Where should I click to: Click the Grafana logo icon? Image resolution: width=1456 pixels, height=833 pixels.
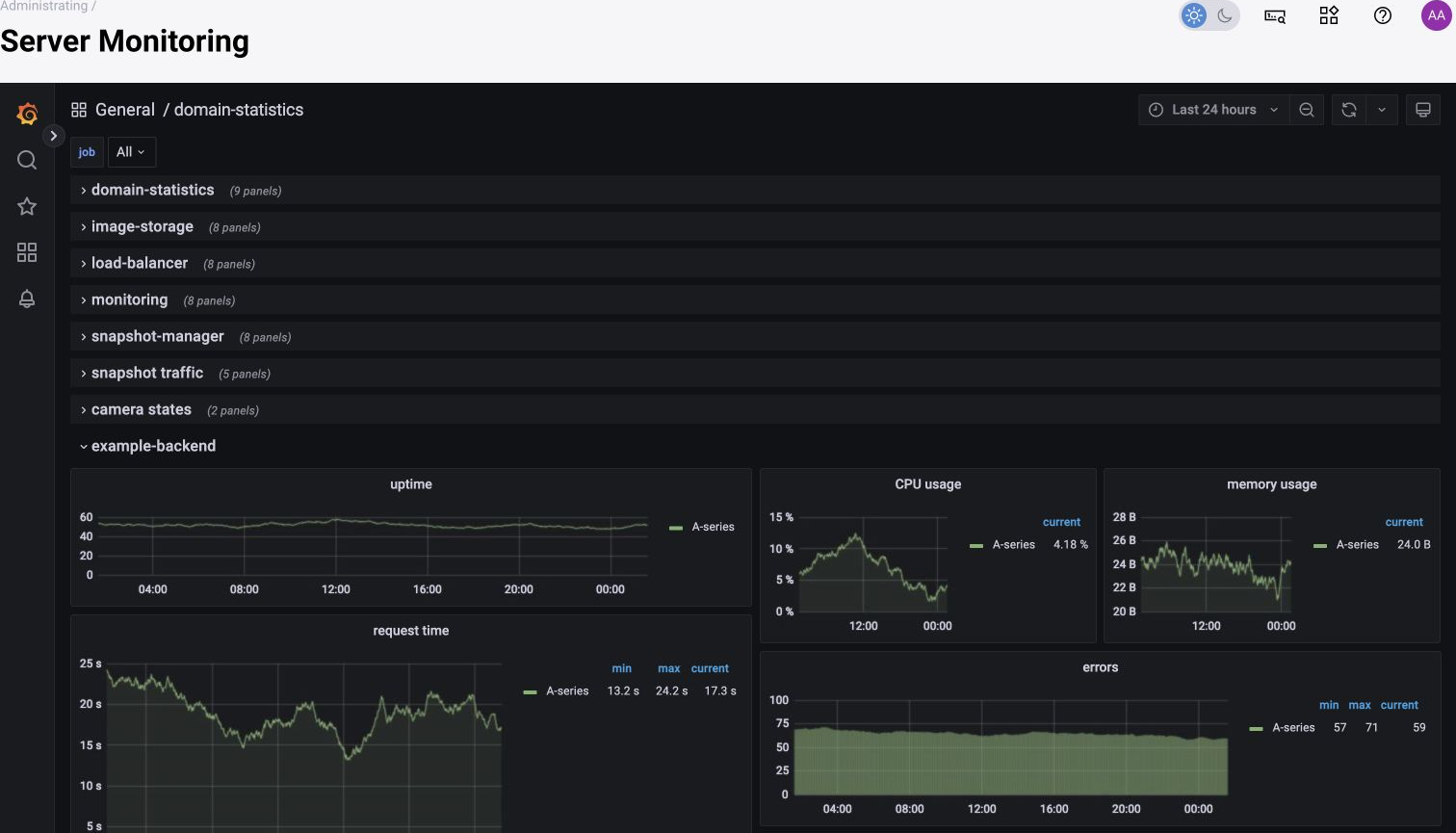click(x=27, y=115)
